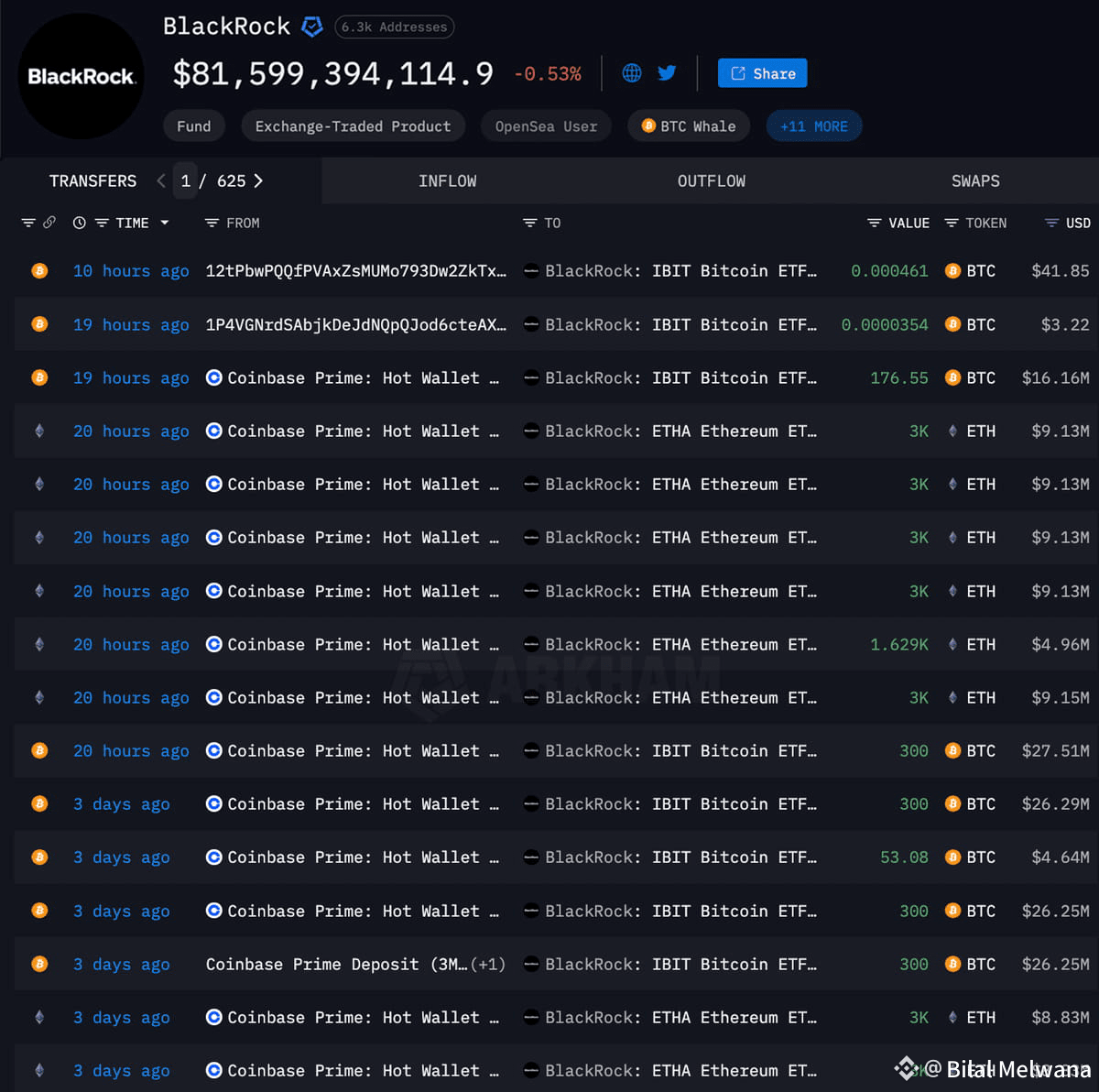Viewport: 1099px width, 1092px height.
Task: Open the website globe icon
Action: tap(632, 73)
